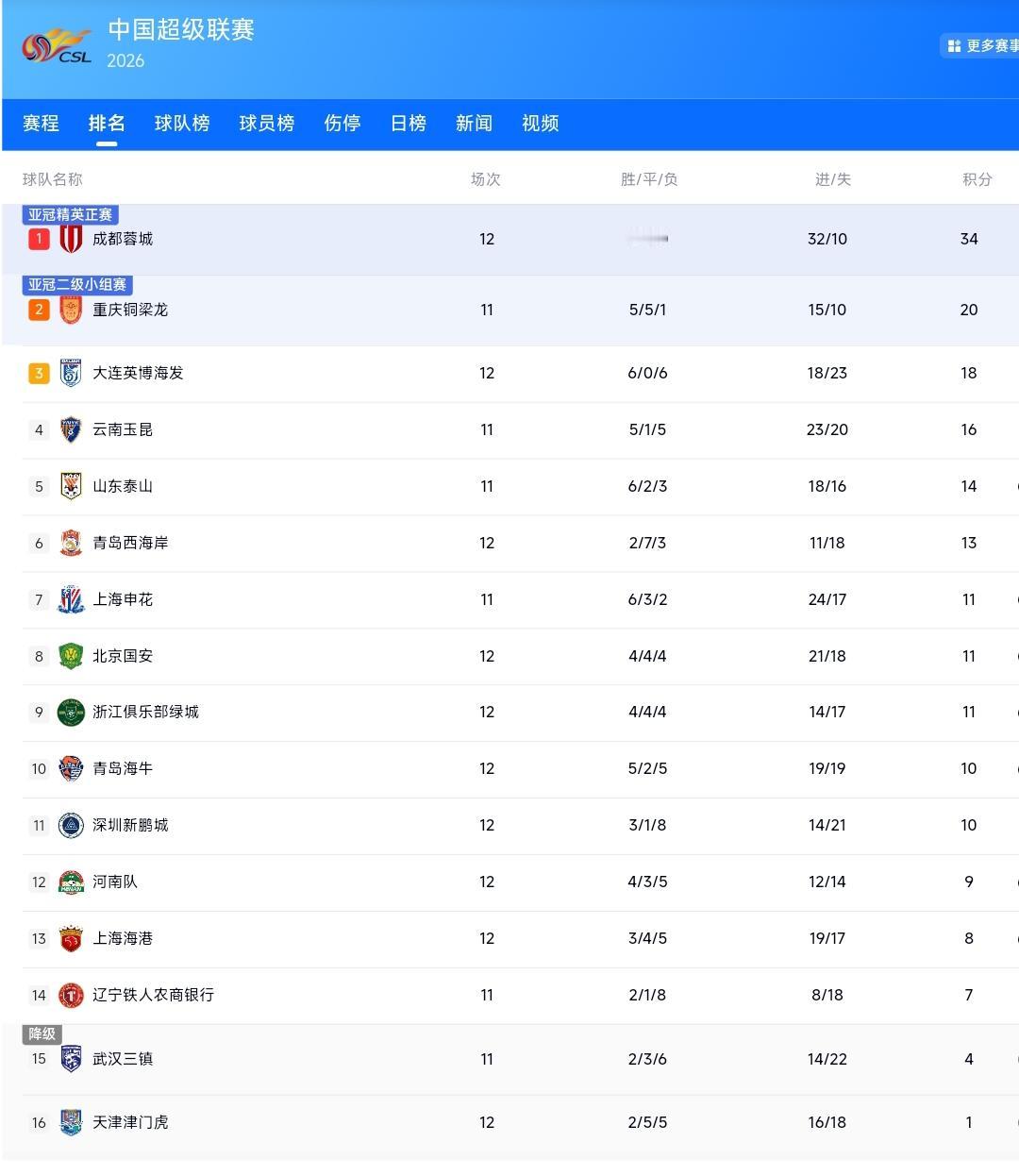Click the 进/失 column header
1019x1176 pixels.
point(833,179)
